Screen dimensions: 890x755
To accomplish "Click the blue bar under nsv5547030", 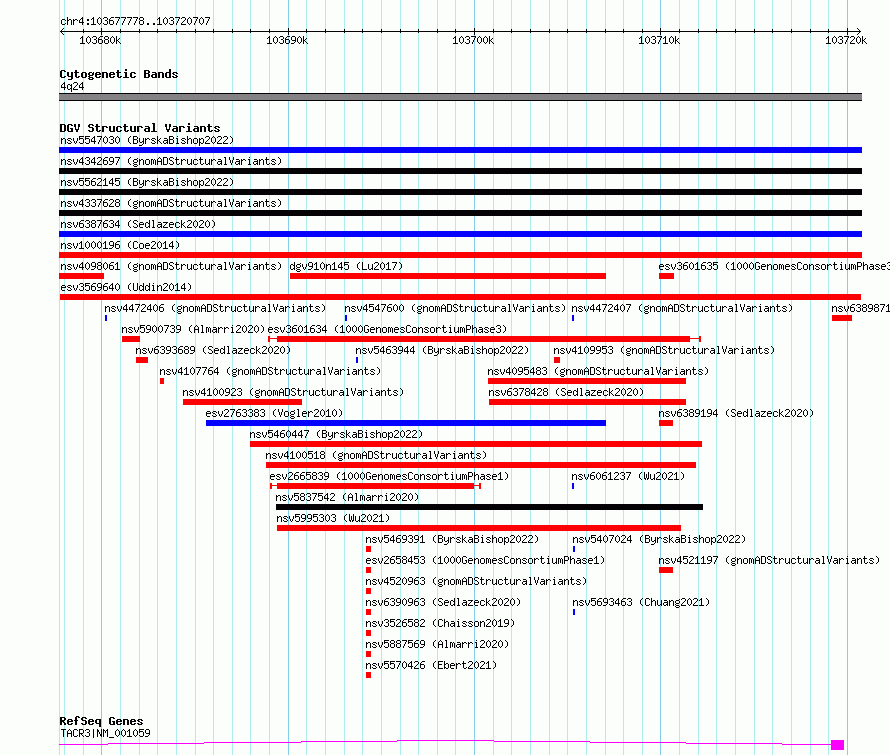I will (460, 150).
